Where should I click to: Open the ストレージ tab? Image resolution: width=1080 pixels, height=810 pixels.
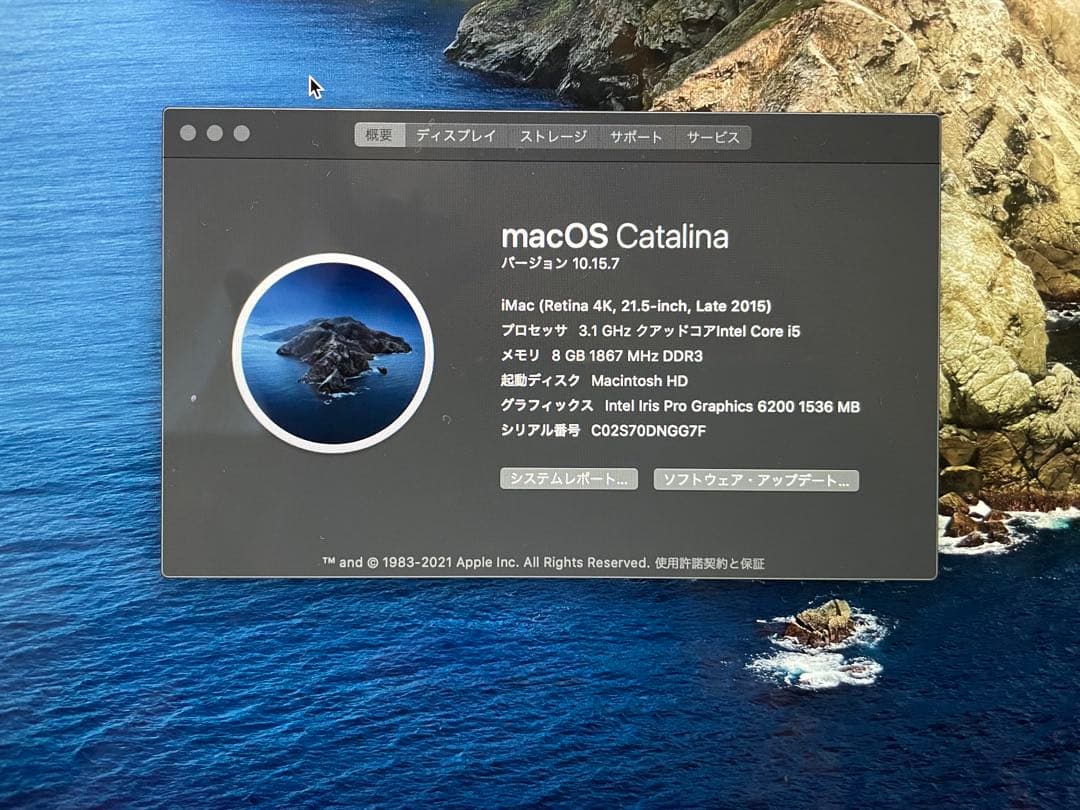(x=553, y=136)
